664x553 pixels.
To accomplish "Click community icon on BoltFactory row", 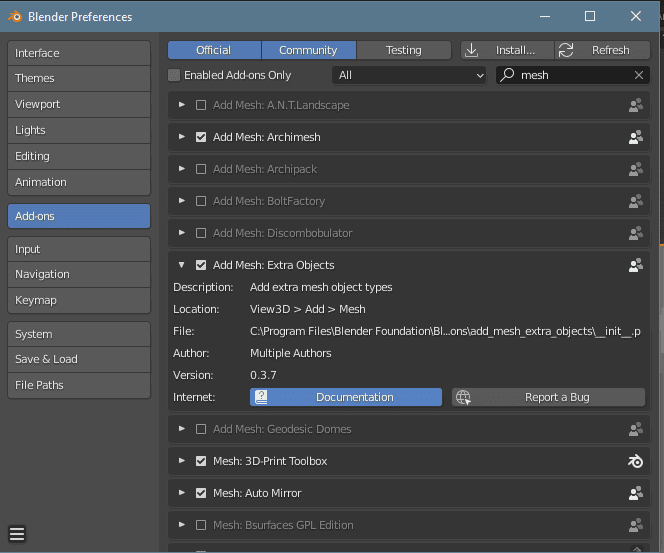I will 635,201.
